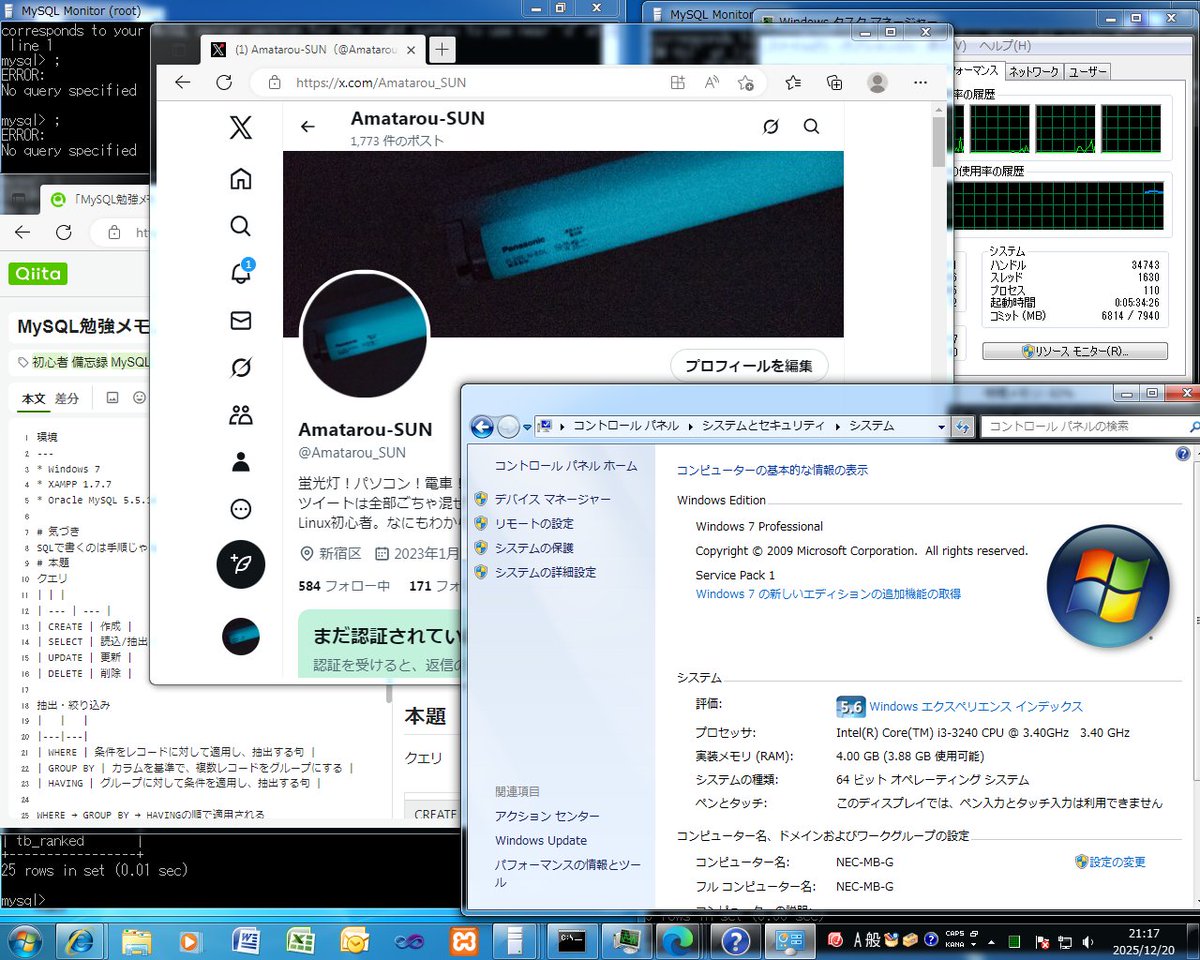Viewport: 1200px width, 960px height.
Task: Click 設定の変更 link
Action: [1117, 861]
